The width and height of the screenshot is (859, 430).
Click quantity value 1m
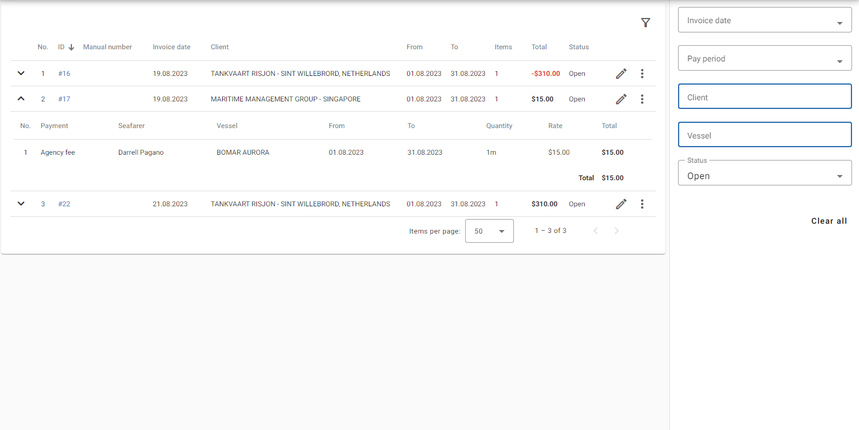(x=491, y=153)
